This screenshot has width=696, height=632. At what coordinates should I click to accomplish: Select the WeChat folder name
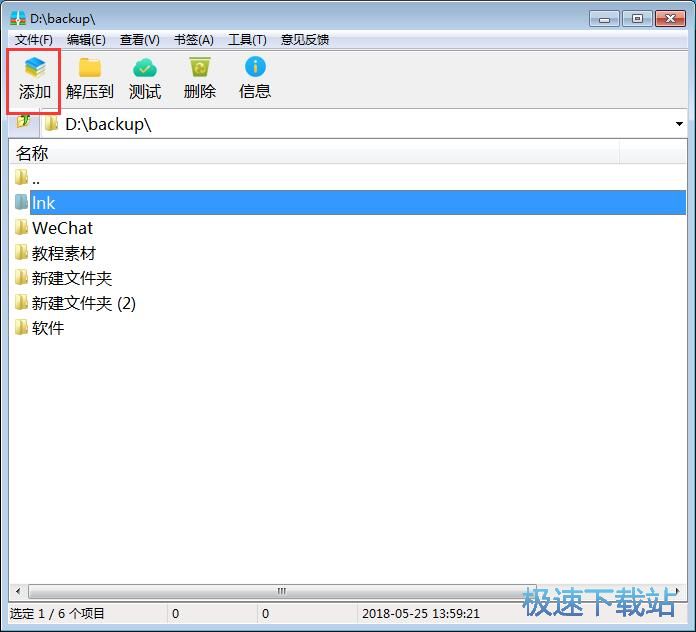click(62, 228)
